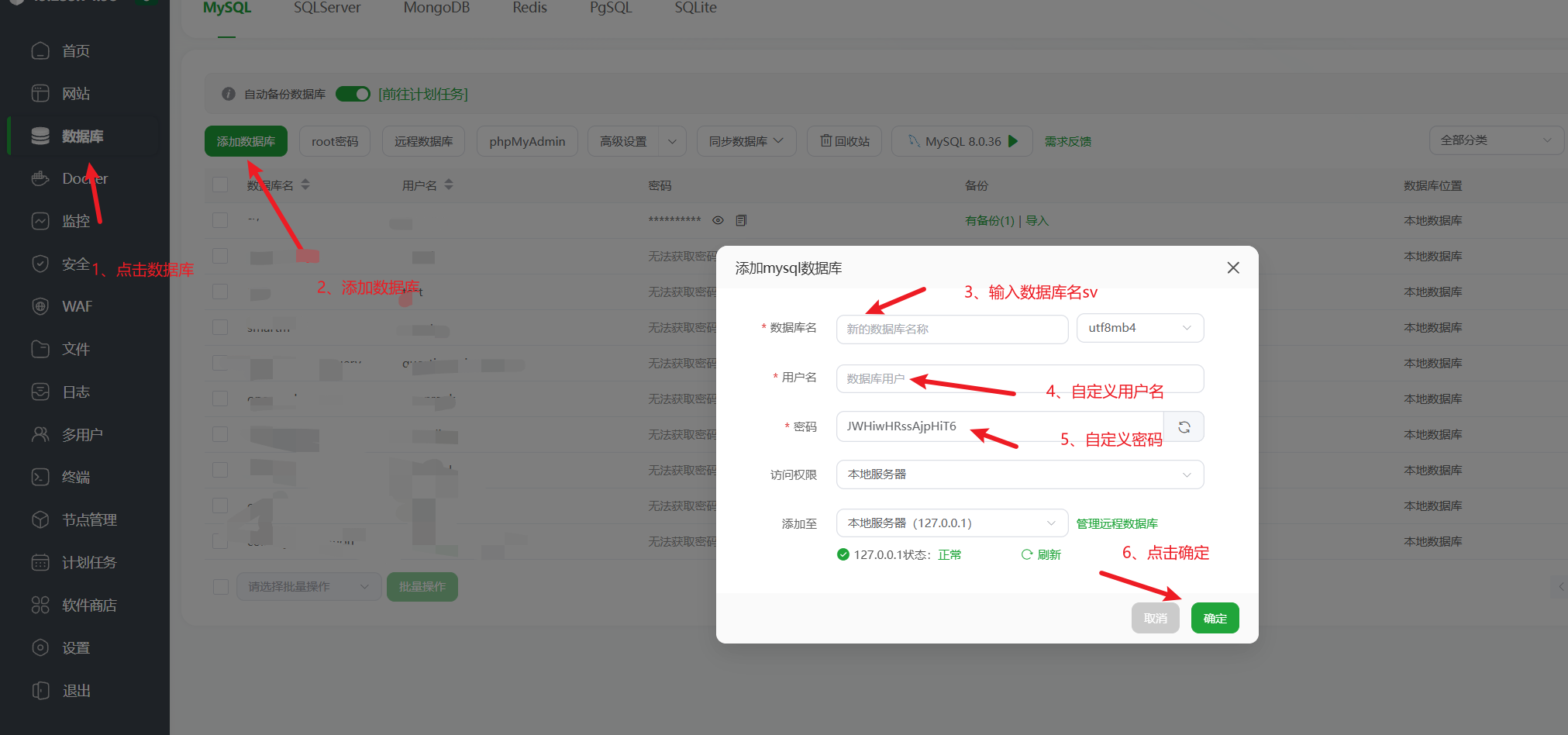Click the 退出 logout icon
Image resolution: width=1568 pixels, height=735 pixels.
point(40,691)
